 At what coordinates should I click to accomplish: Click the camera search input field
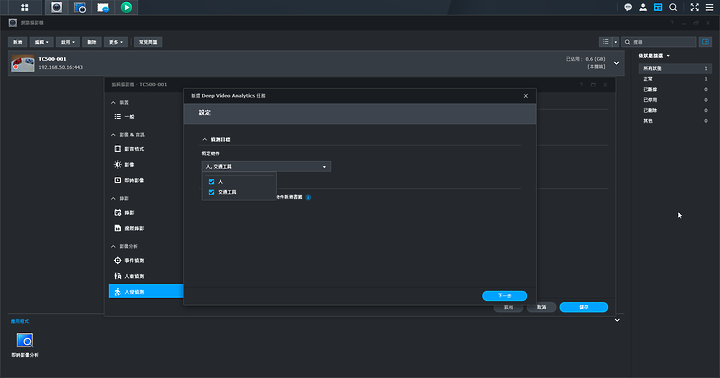pyautogui.click(x=659, y=42)
